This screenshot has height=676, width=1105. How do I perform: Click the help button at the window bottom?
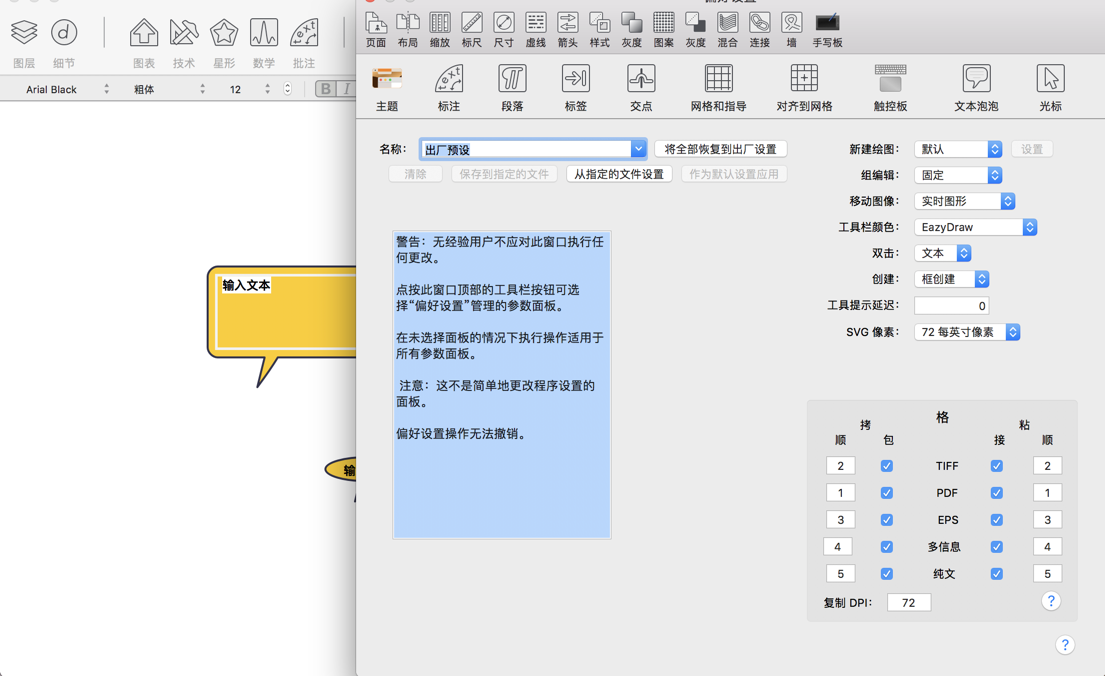[x=1065, y=644]
